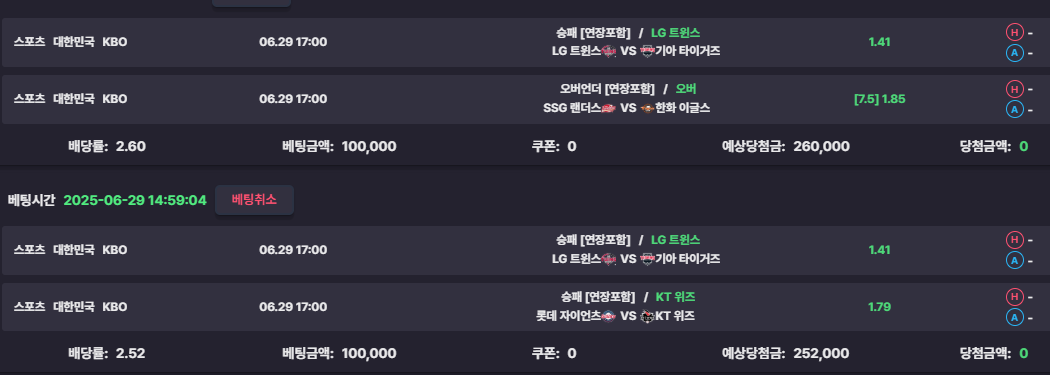Click the H icon on 롯데 자이언츠 row

(1015, 297)
